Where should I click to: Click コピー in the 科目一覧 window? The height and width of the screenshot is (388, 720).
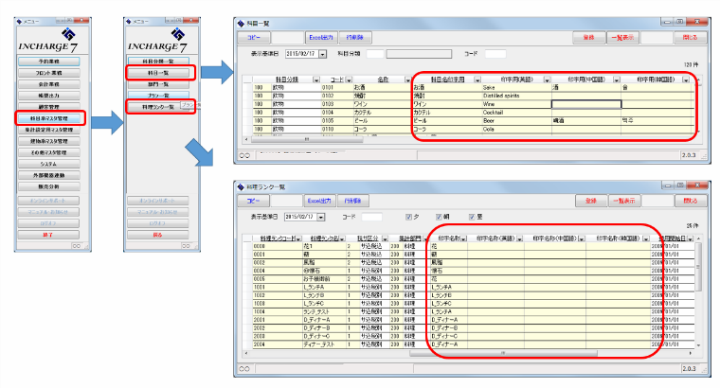click(x=254, y=38)
